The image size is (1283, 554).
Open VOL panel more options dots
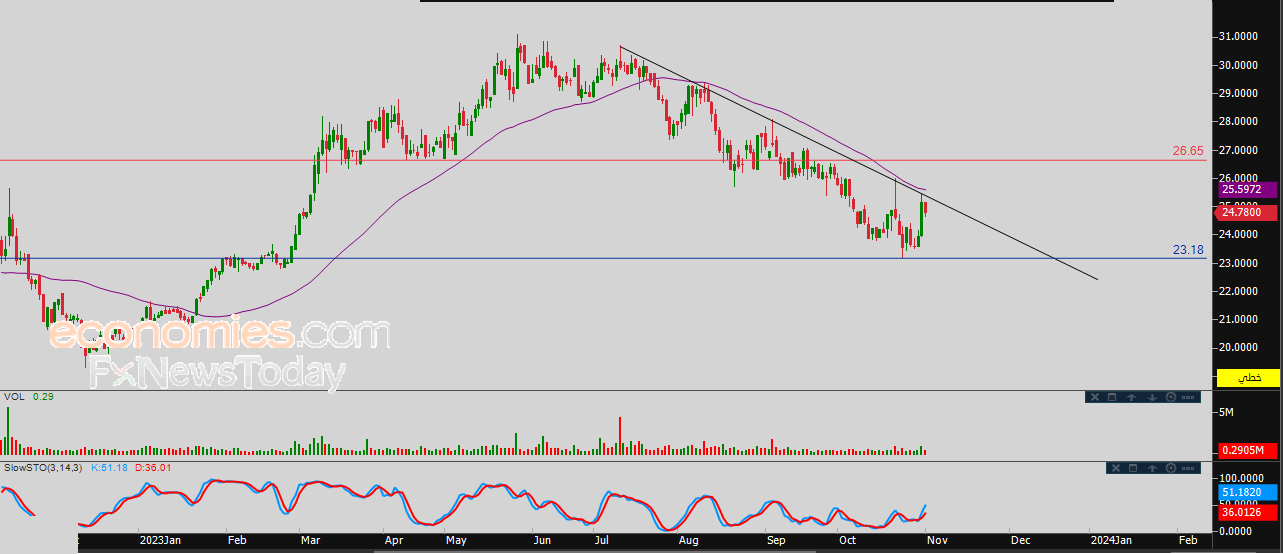click(x=1188, y=397)
